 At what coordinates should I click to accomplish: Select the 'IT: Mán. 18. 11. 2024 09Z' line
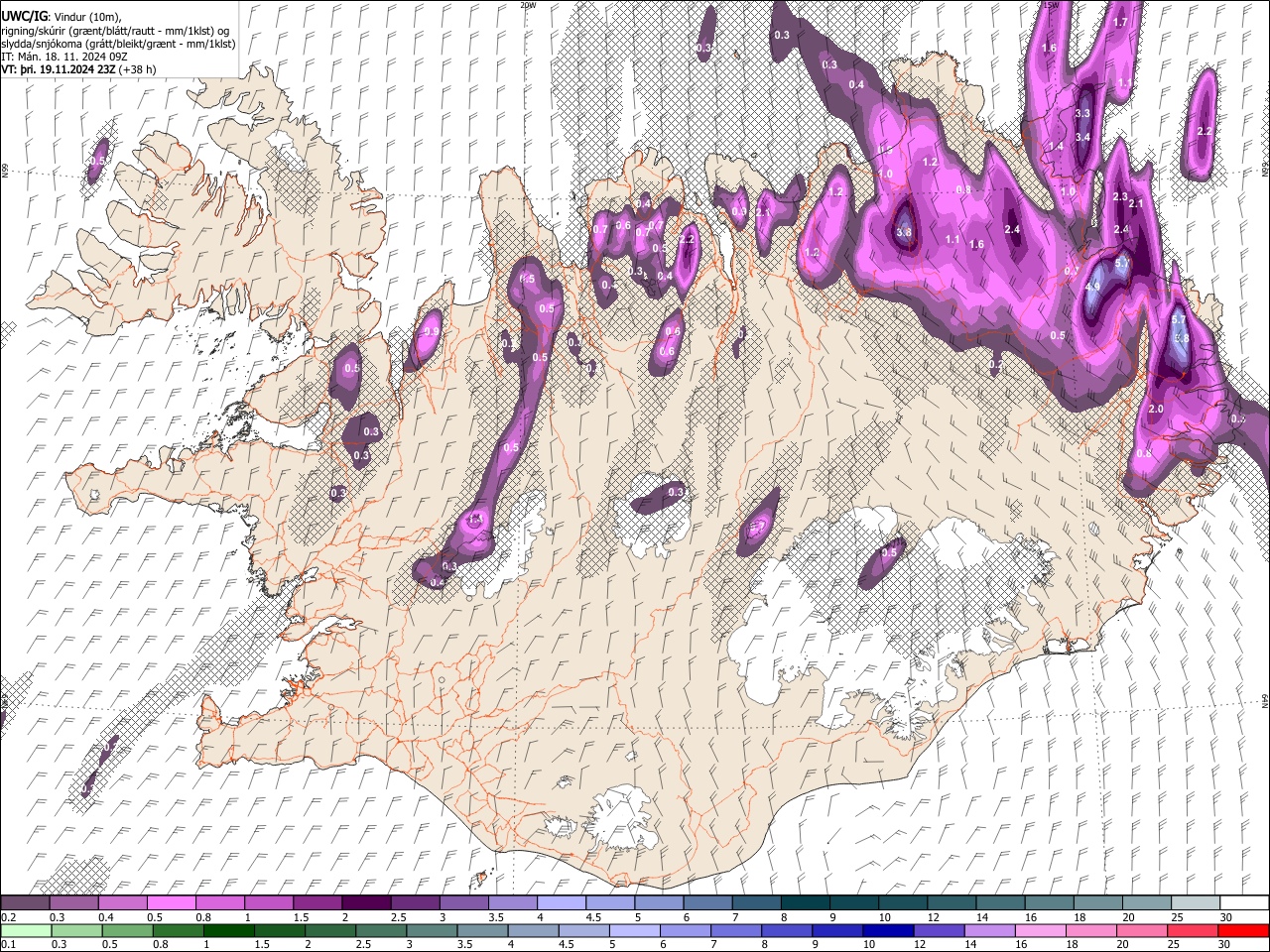point(63,57)
